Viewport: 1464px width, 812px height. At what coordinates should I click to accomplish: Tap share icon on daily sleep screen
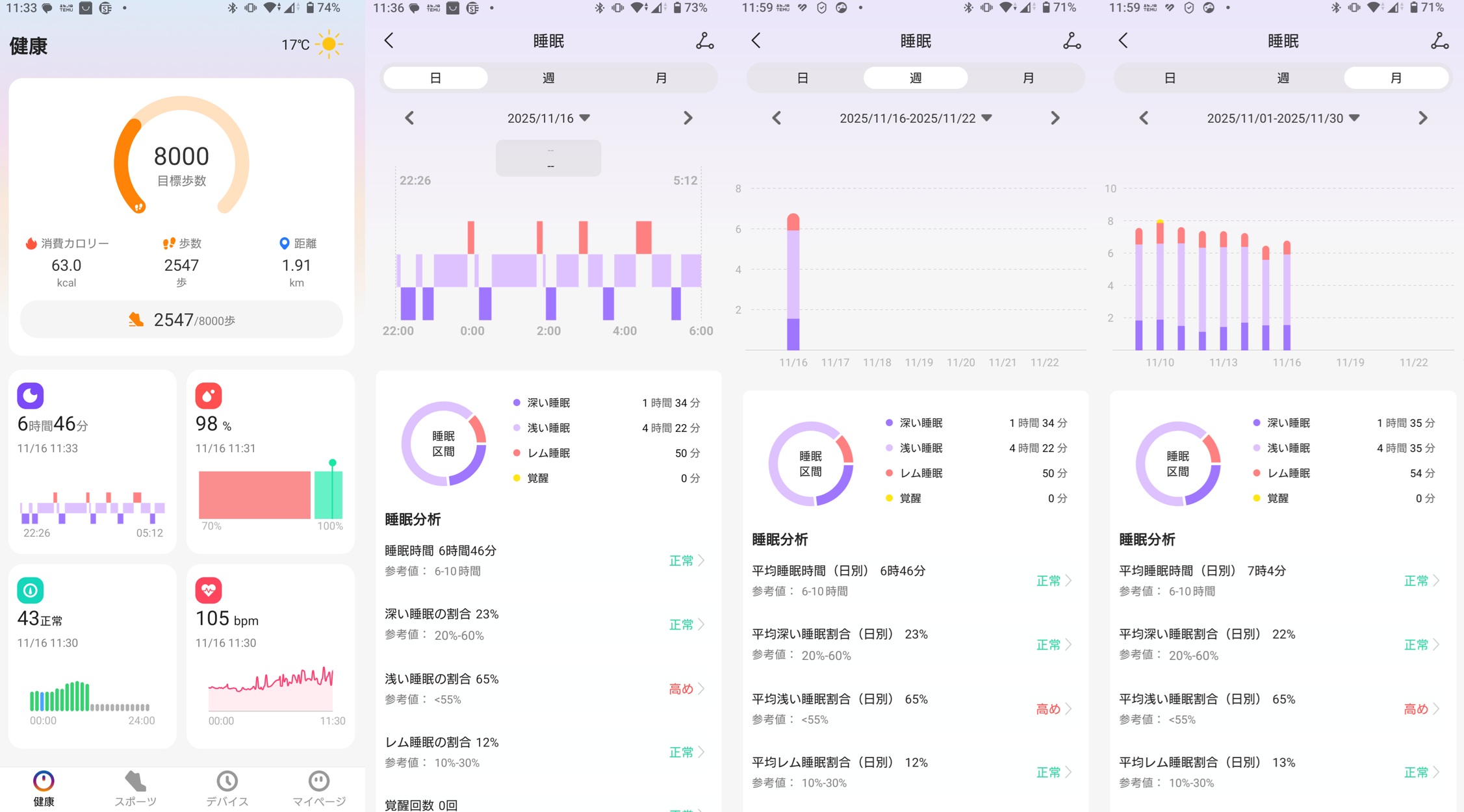point(704,42)
